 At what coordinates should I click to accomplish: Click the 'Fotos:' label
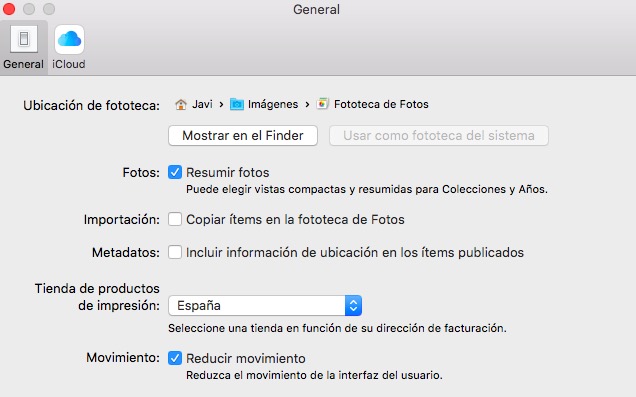pyautogui.click(x=141, y=173)
